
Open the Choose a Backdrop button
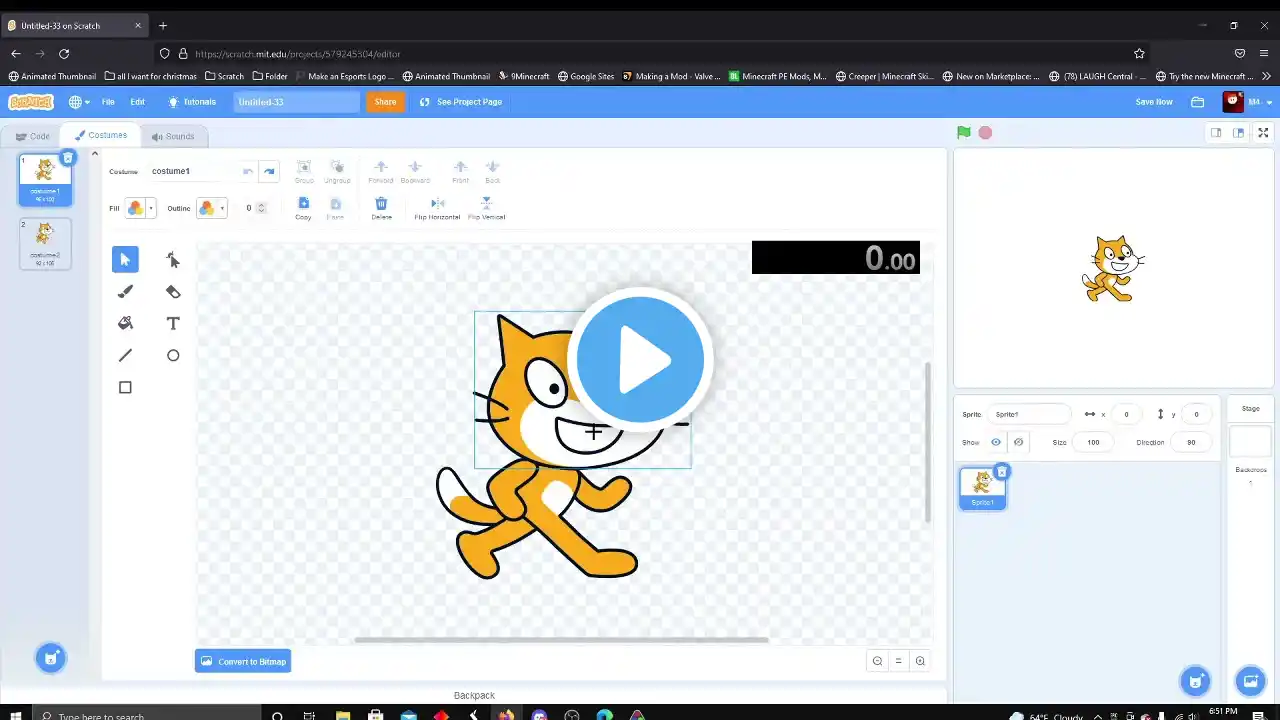point(1250,681)
